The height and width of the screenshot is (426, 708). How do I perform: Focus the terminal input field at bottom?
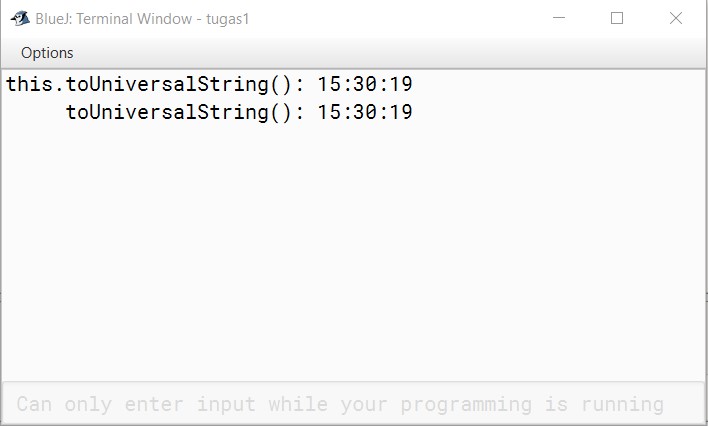(353, 403)
